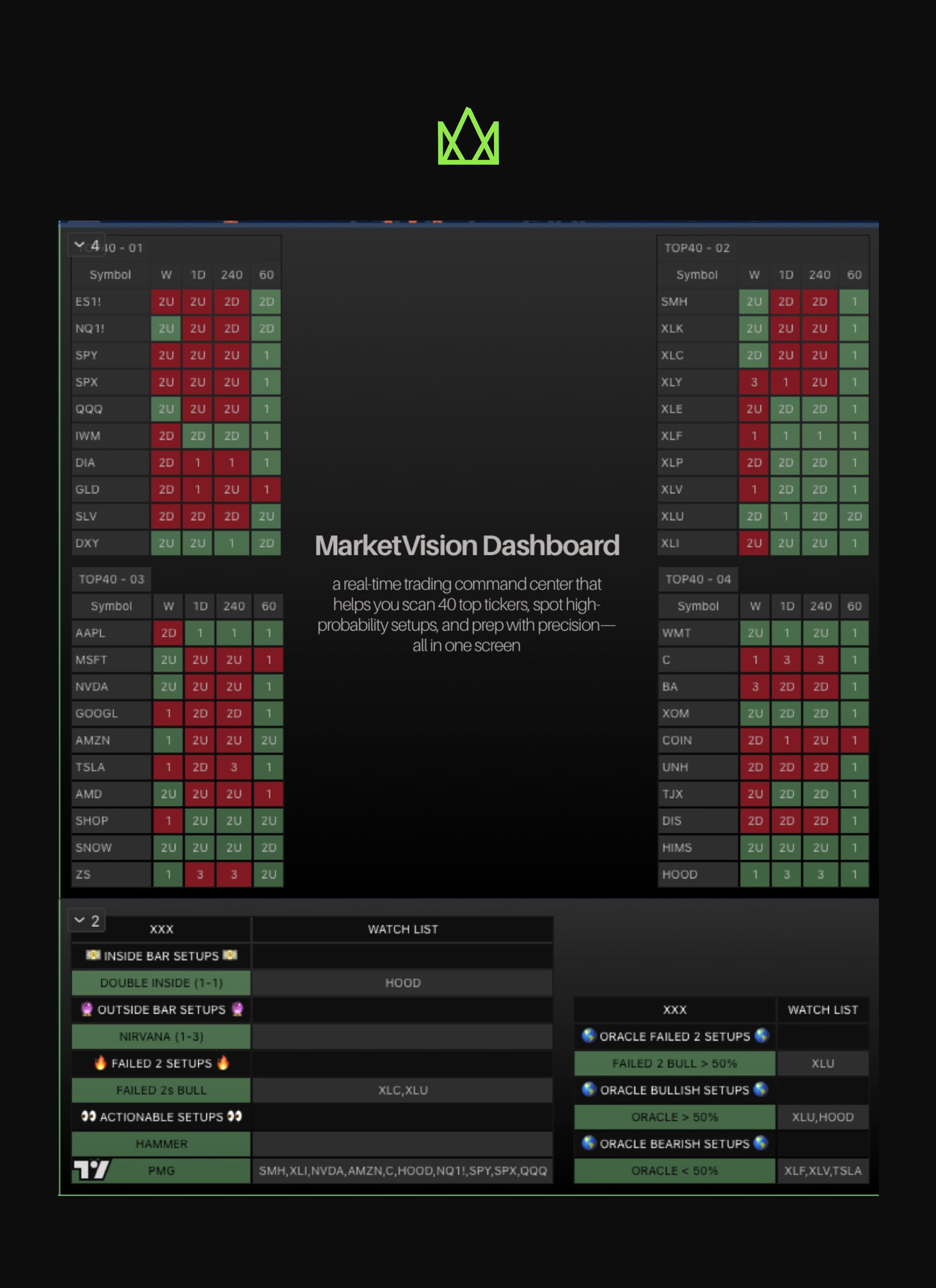This screenshot has height=1288, width=936.
Task: Click the OUTSIDE BAR SETUPS heading
Action: click(x=161, y=1010)
